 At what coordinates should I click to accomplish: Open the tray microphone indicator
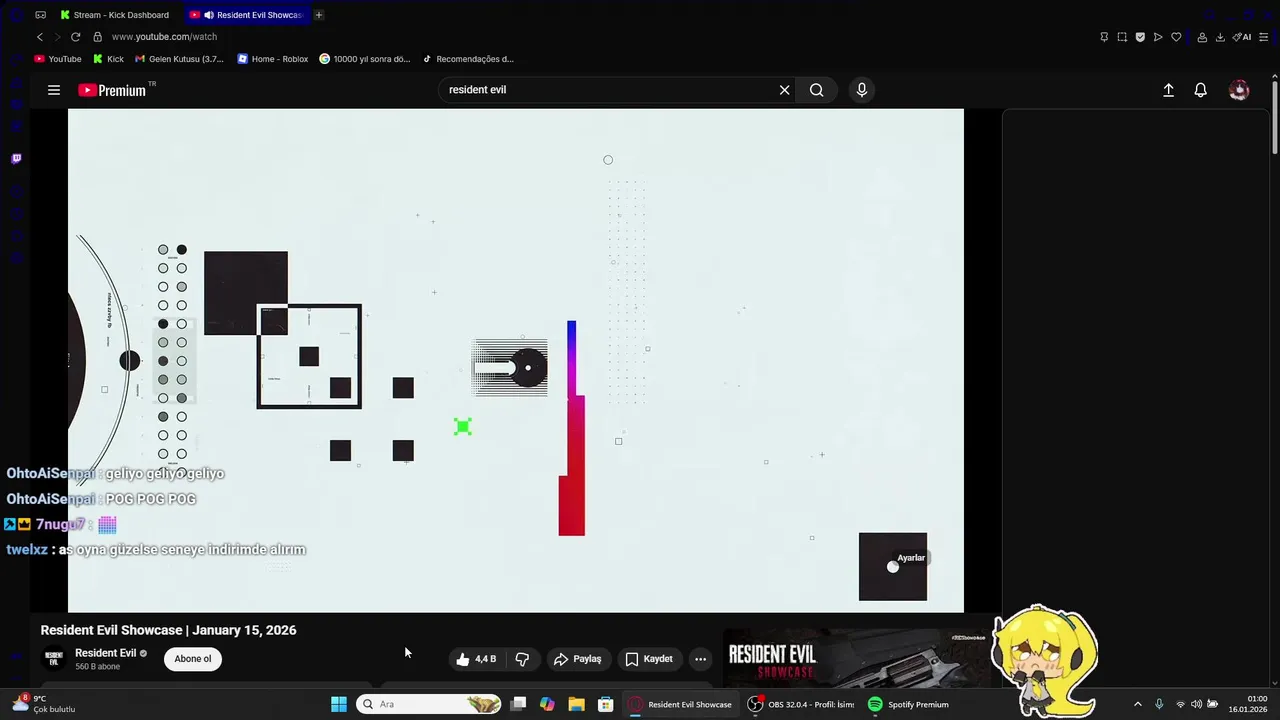pyautogui.click(x=1159, y=704)
